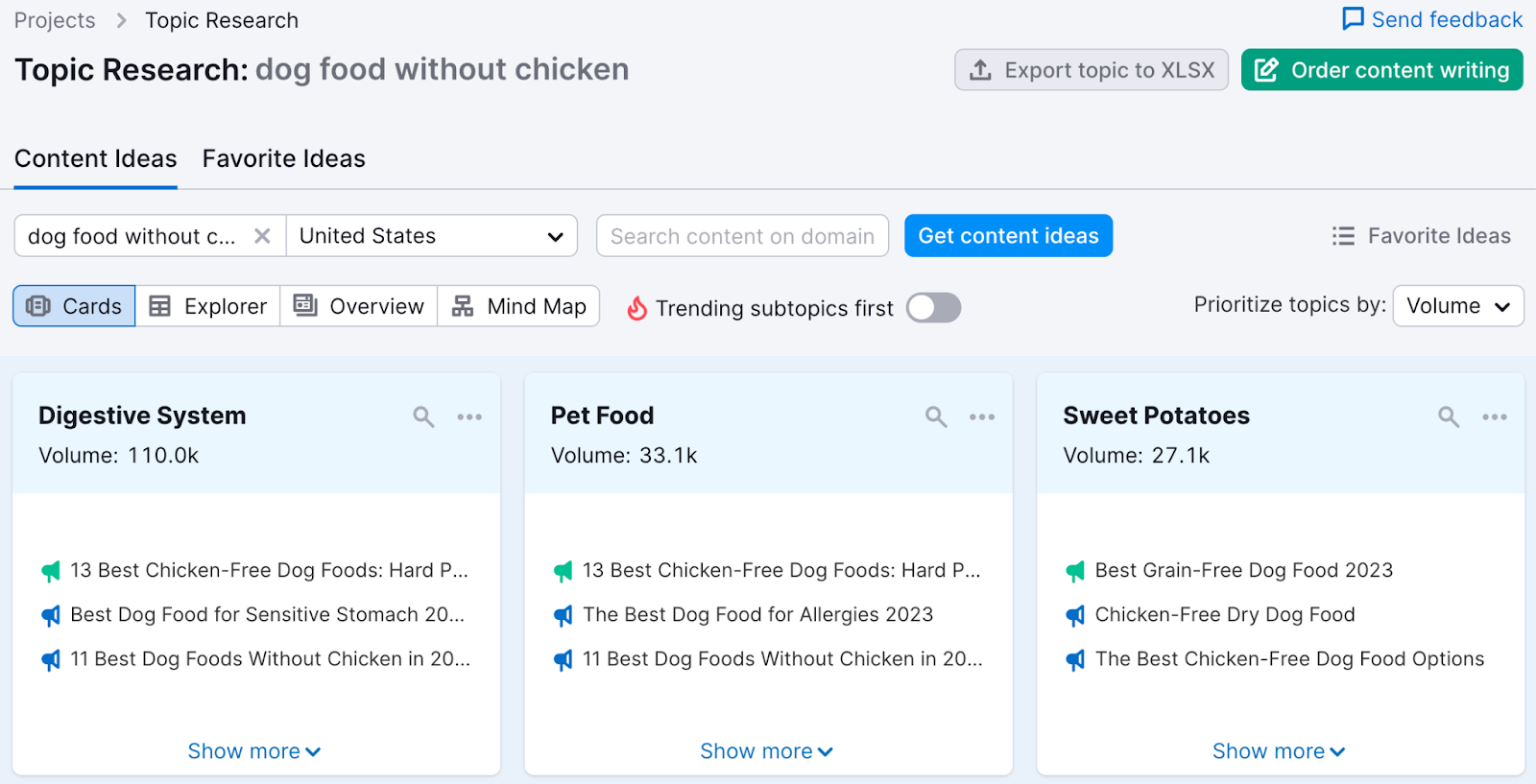The height and width of the screenshot is (784, 1536).
Task: Click Export topic to XLSX button
Action: (x=1092, y=70)
